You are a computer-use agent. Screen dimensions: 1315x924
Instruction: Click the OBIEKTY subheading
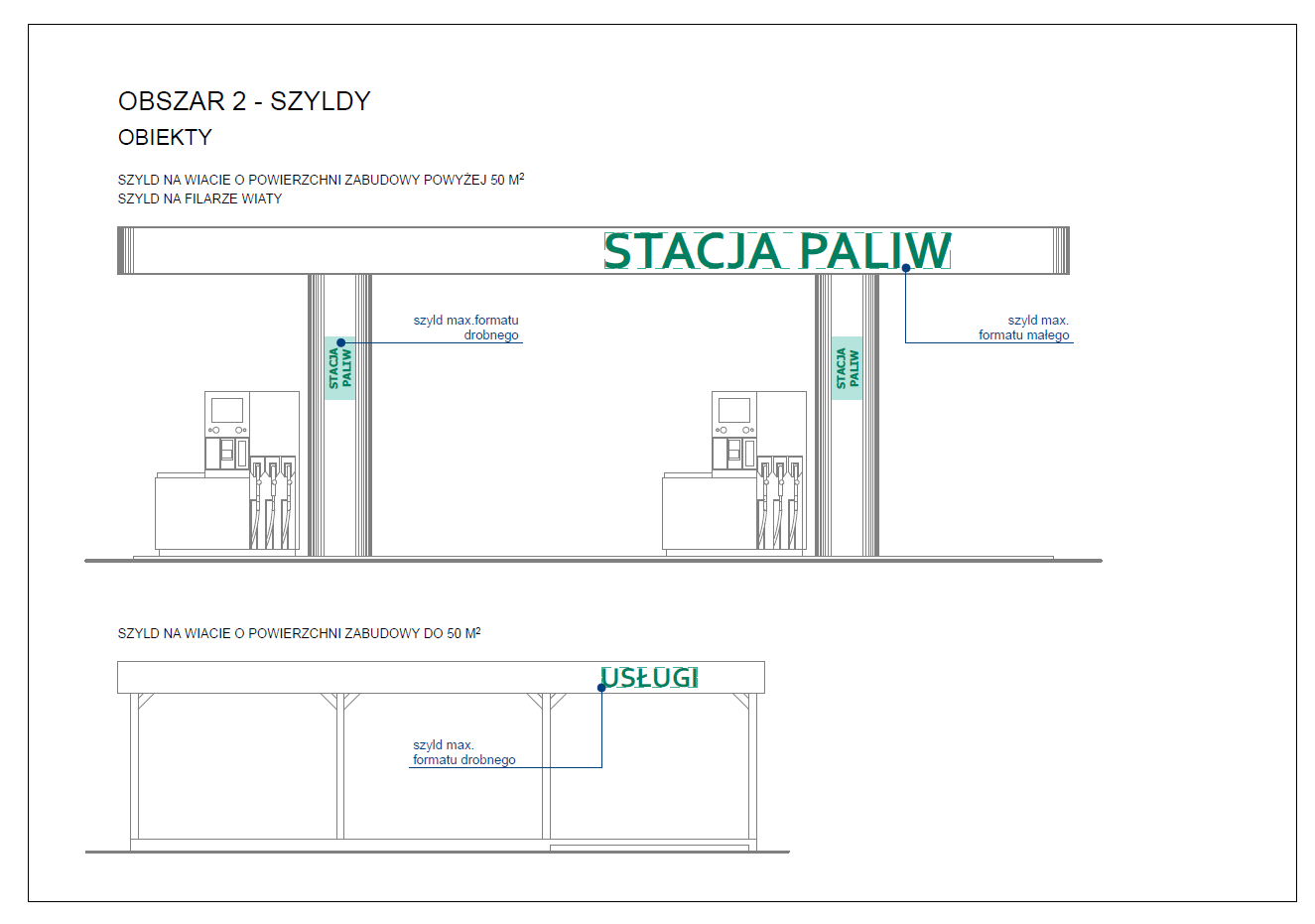(165, 138)
